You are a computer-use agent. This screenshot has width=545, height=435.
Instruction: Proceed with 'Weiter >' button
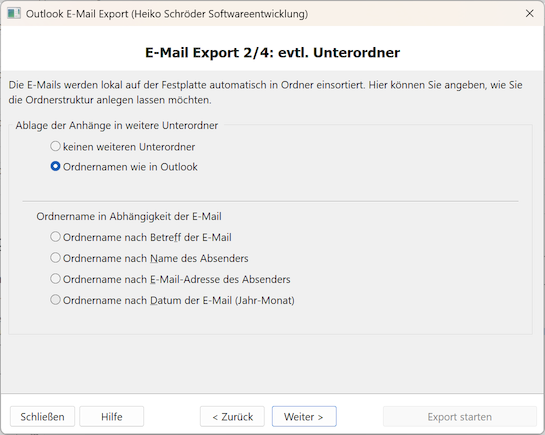(x=304, y=416)
